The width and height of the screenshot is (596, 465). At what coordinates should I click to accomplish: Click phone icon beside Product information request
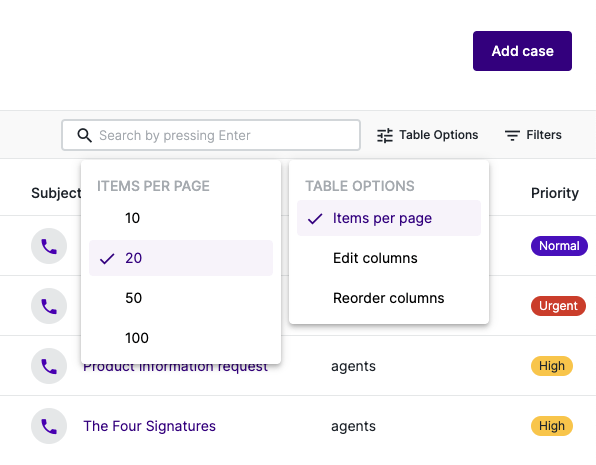point(49,366)
